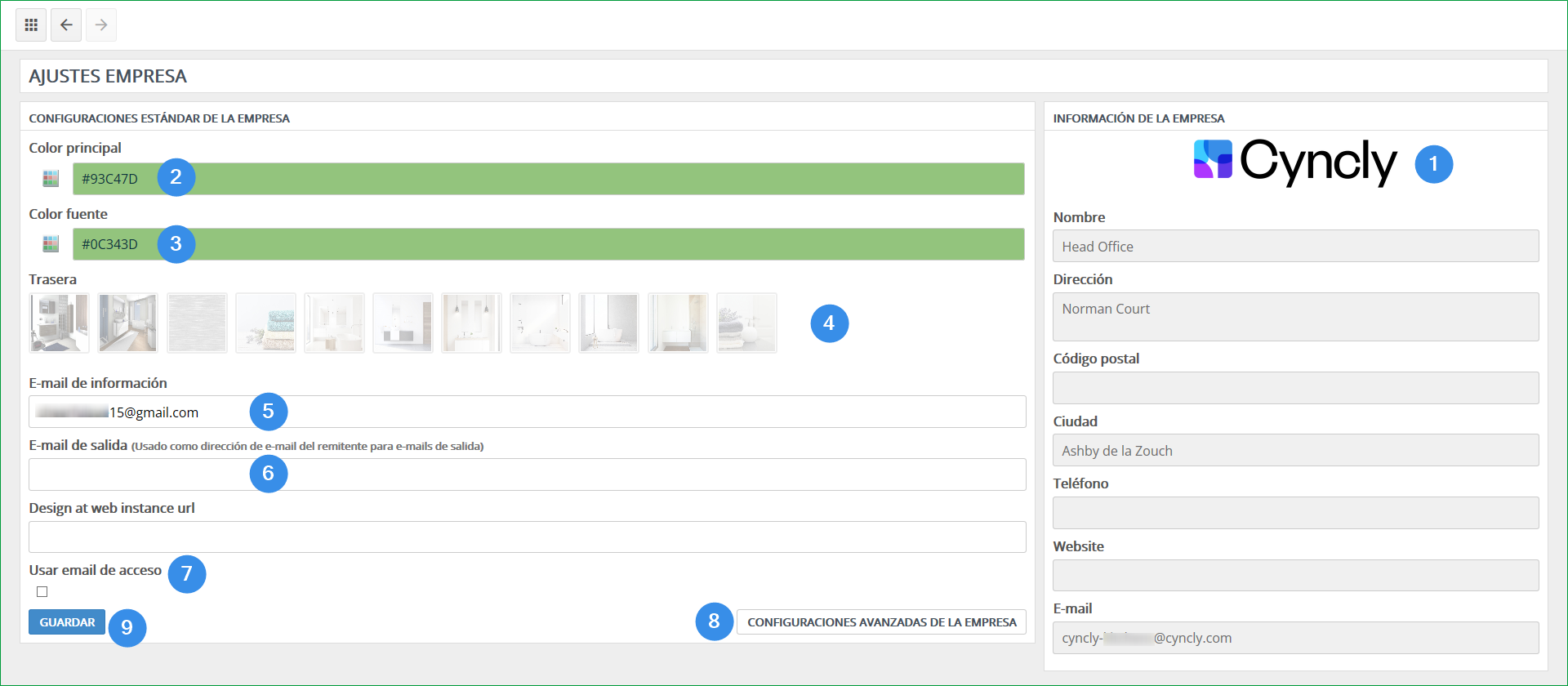This screenshot has height=686, width=1568.
Task: Open the Color fuente palette picker icon
Action: point(51,243)
